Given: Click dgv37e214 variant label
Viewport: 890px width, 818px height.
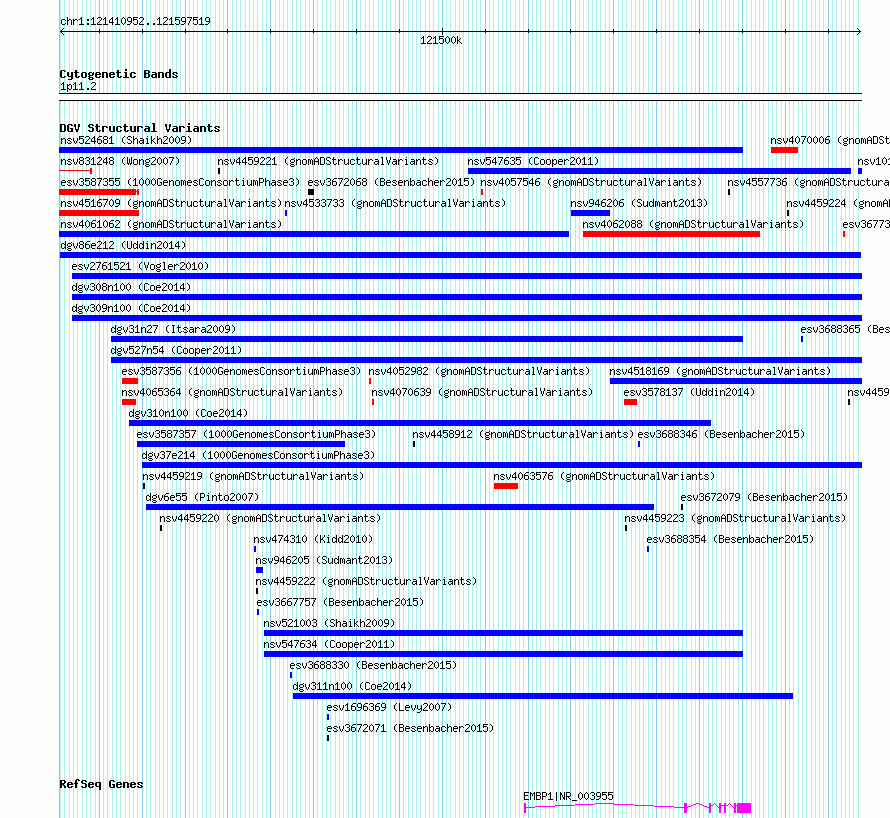Looking at the screenshot, I should [x=258, y=455].
